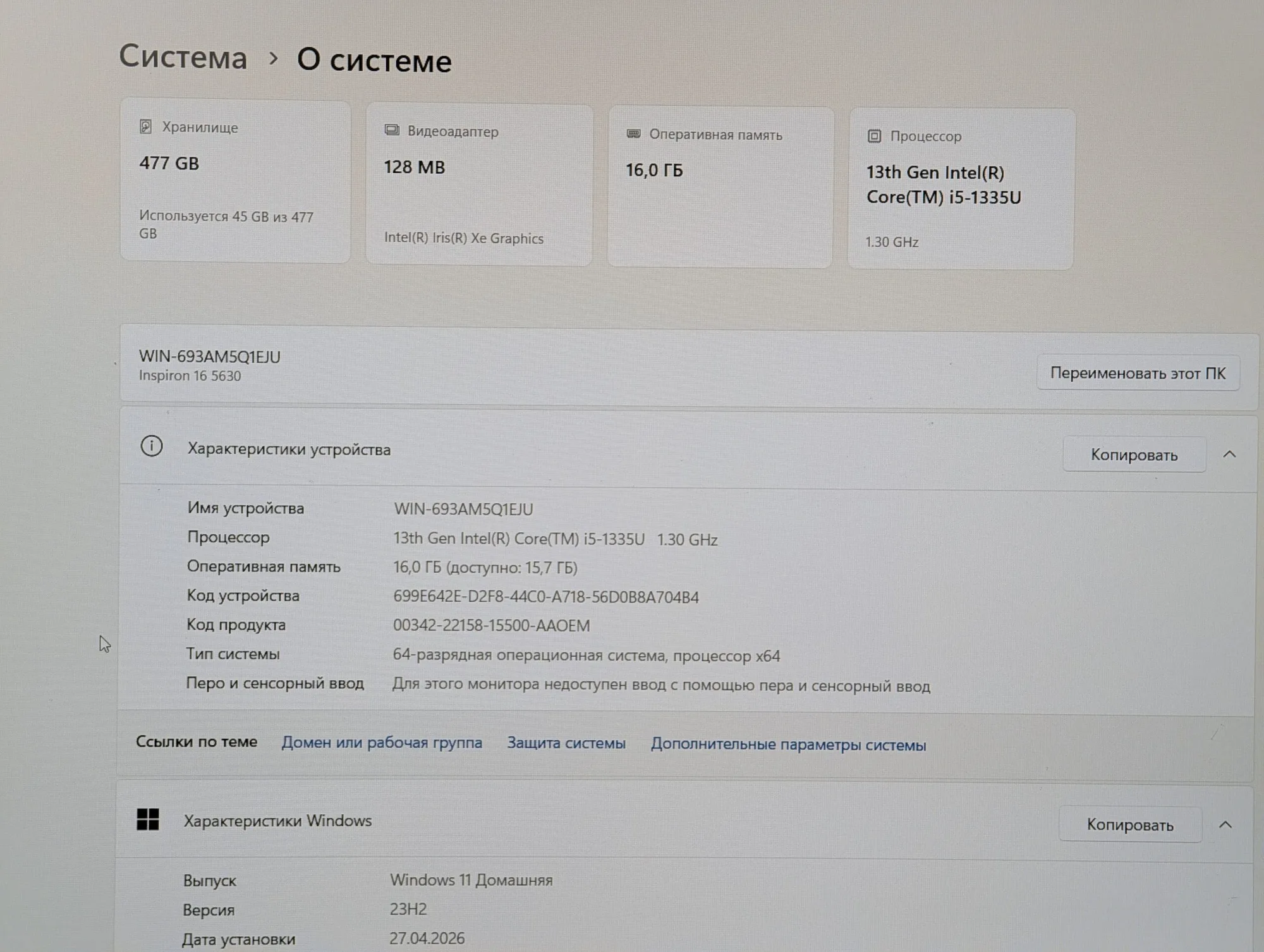Click the 16,0 ГБ (доступно: 15,7 ГБ) value

(485, 567)
